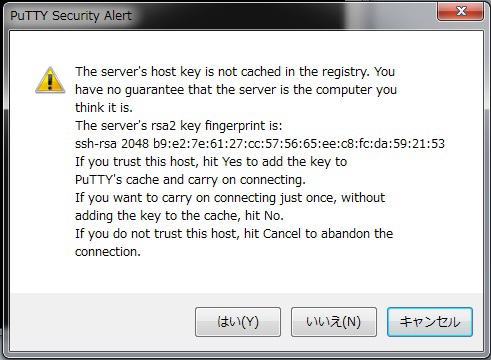Click the yellow warning triangle icon
Viewport: 491px width, 360px height.
[50, 80]
